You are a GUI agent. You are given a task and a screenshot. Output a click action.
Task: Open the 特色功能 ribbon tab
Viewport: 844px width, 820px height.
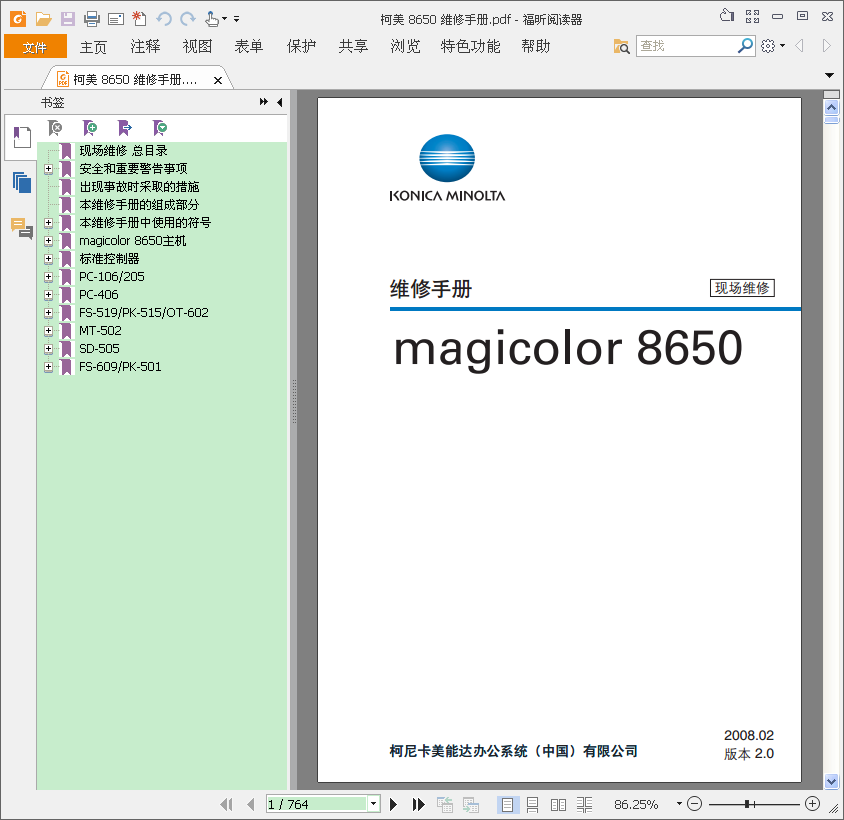(x=470, y=46)
